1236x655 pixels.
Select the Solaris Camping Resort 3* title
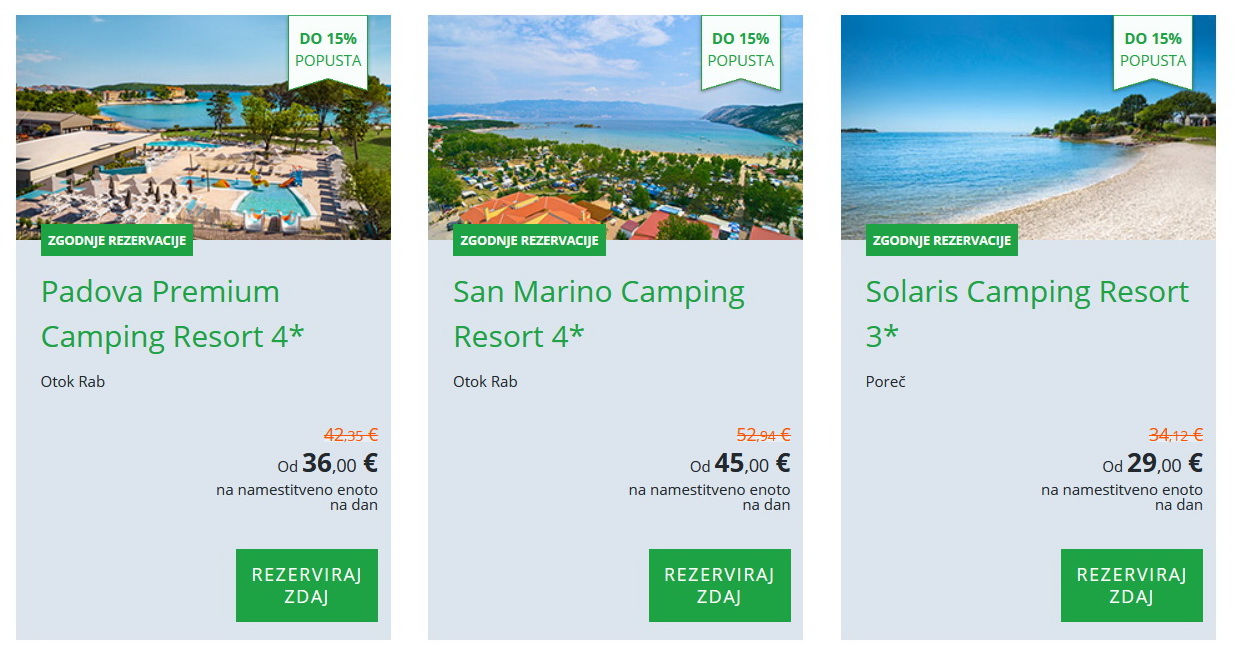click(x=1027, y=314)
